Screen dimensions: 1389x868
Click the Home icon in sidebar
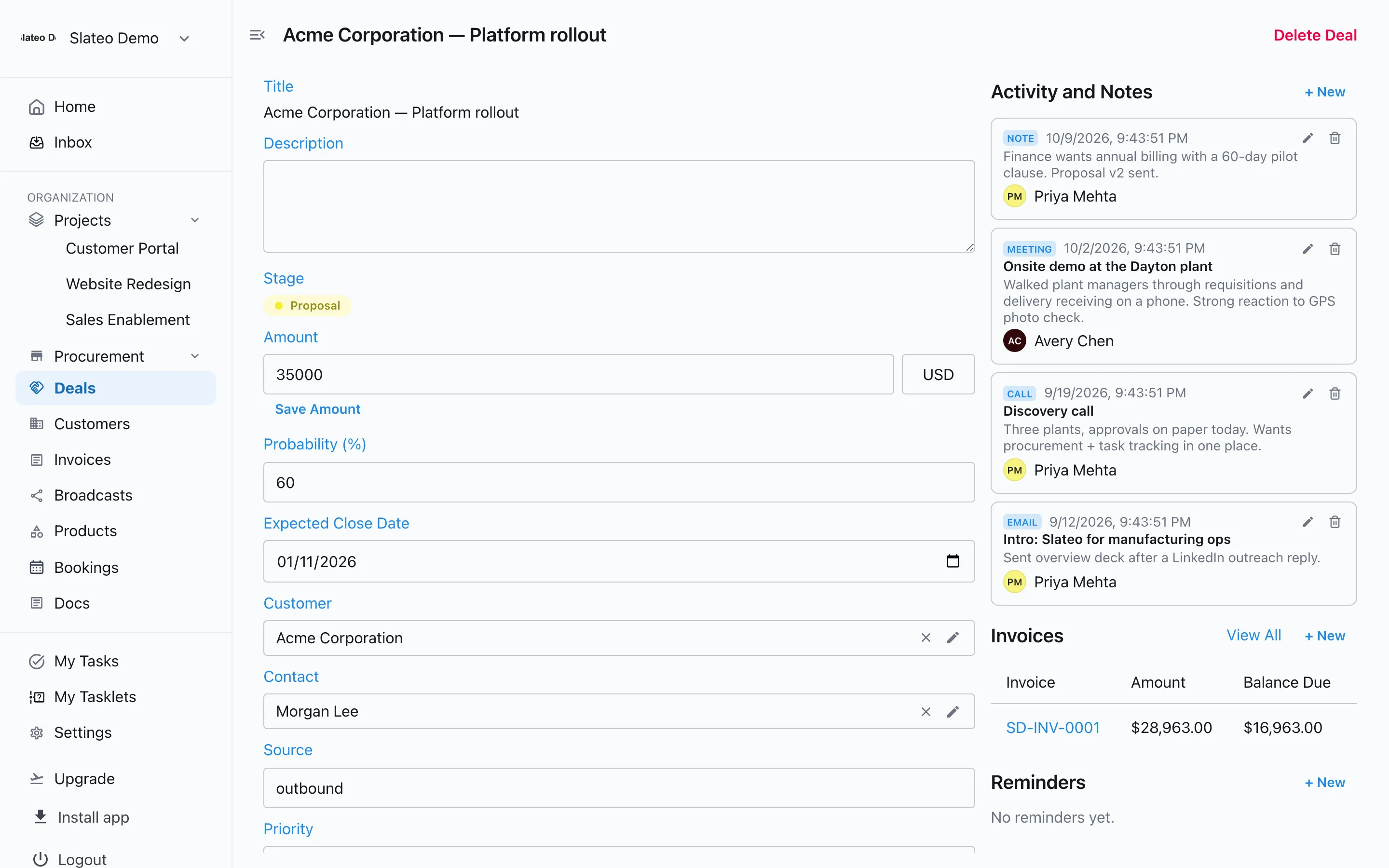(37, 107)
